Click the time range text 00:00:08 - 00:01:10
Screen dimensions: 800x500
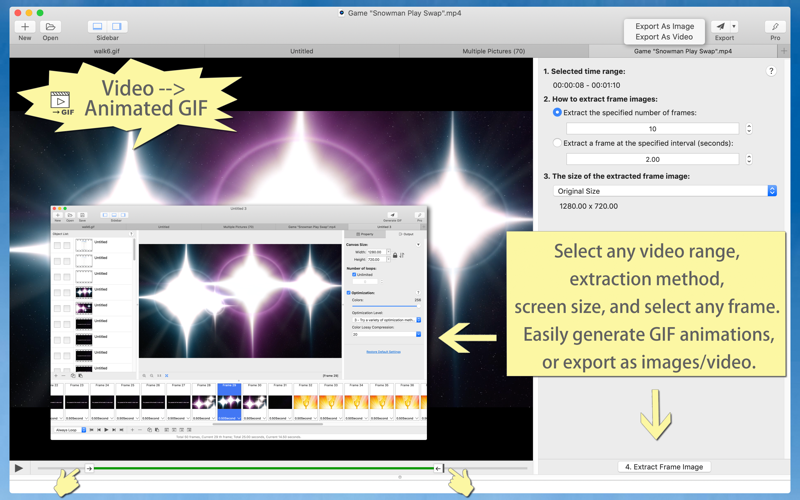point(586,85)
